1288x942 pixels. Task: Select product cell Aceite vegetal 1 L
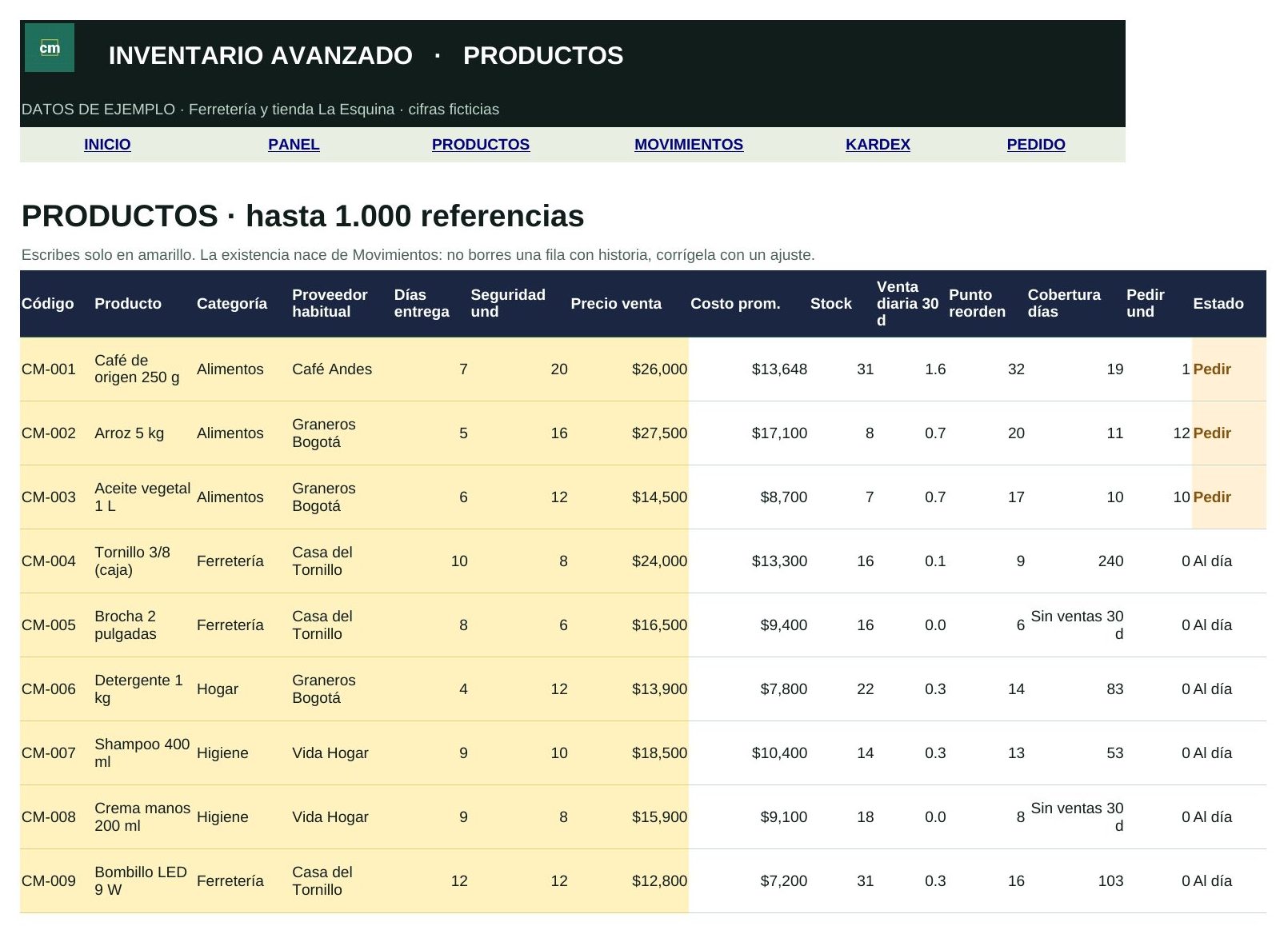[x=142, y=497]
